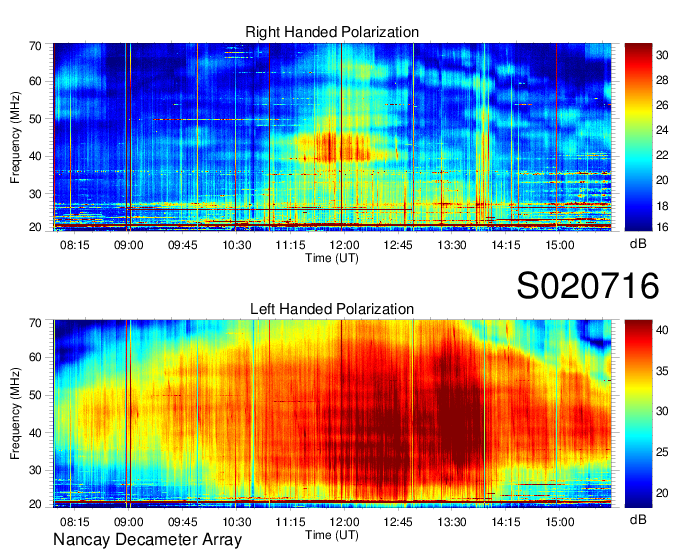Click the right-handed dynamic spectrum plot

tap(332, 137)
